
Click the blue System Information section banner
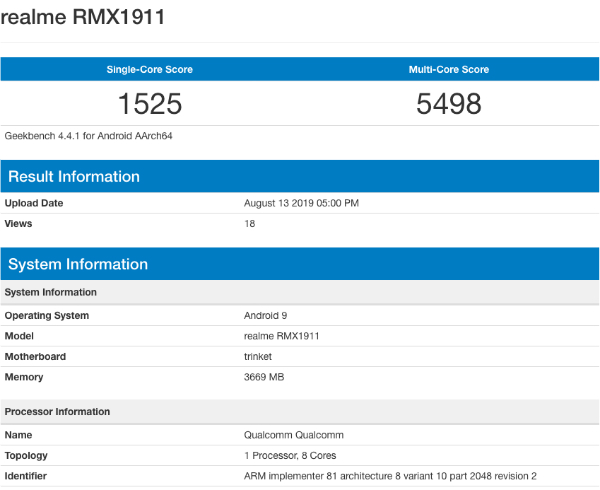pos(300,264)
